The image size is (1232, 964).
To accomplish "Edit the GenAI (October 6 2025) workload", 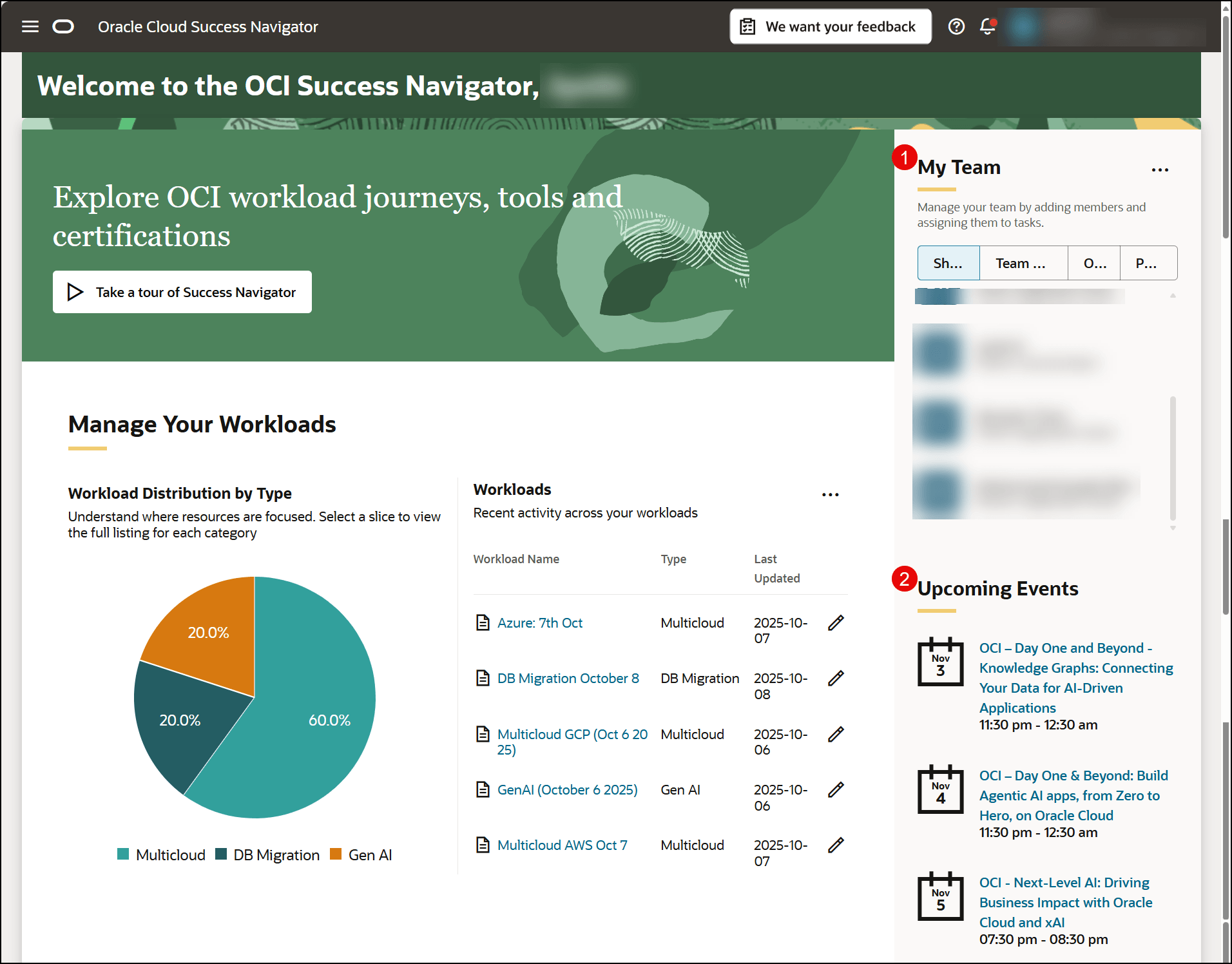I will pos(836,789).
